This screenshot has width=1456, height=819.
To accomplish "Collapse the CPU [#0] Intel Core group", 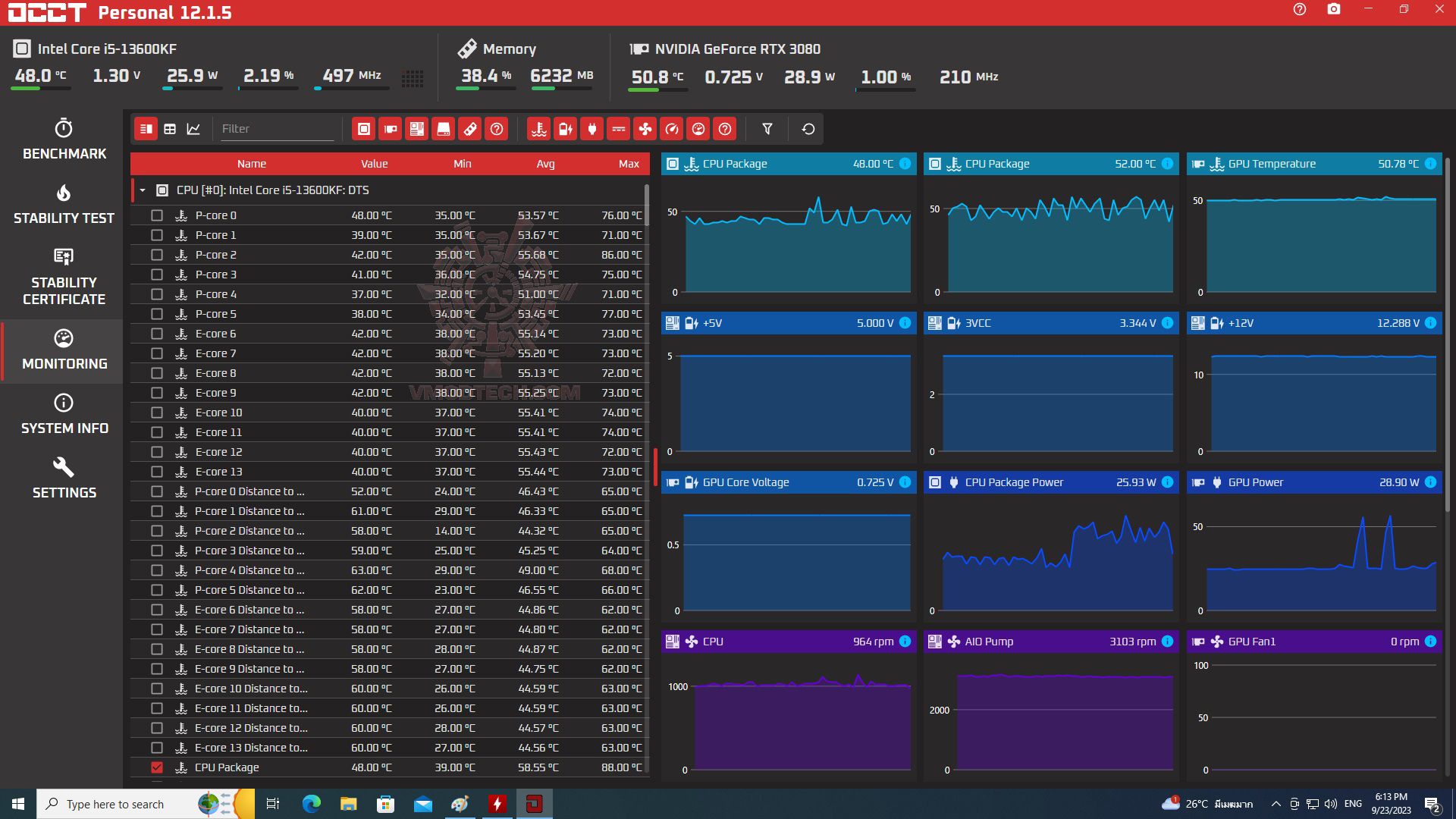I will coord(143,190).
